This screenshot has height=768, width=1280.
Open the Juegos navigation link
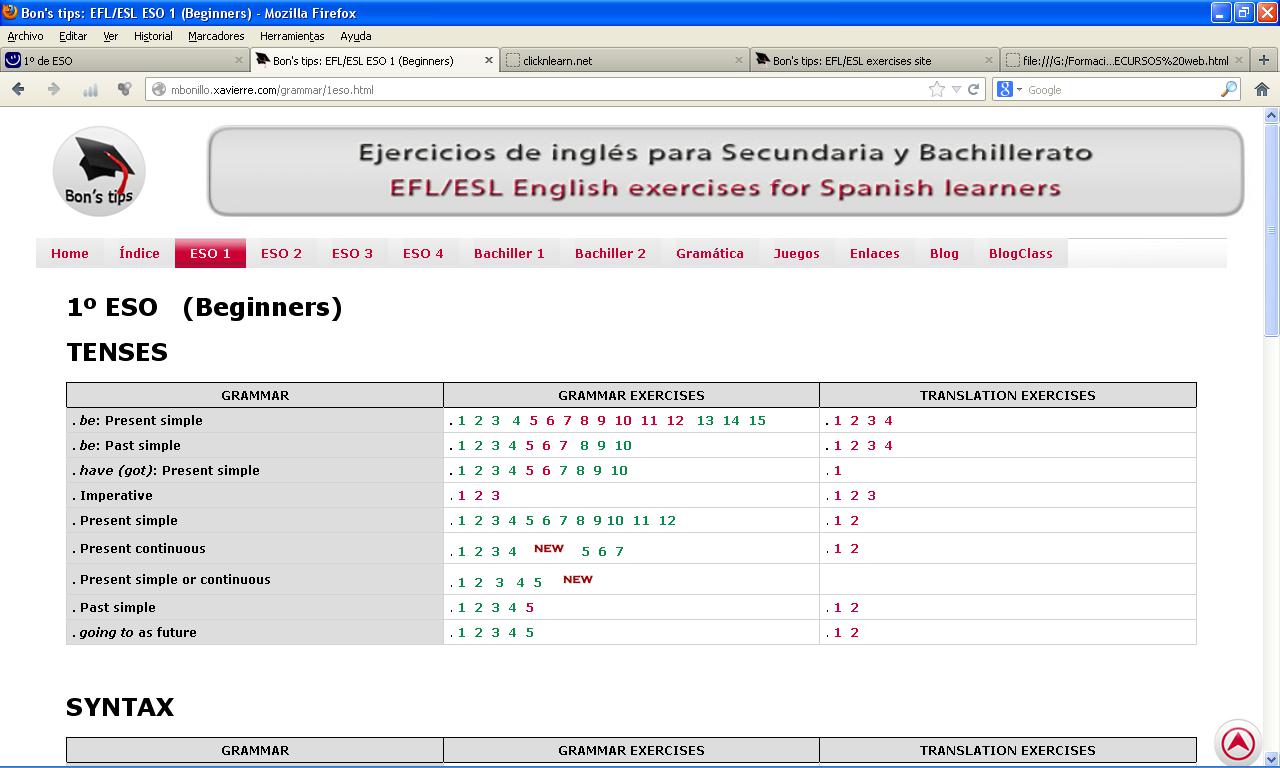point(796,253)
